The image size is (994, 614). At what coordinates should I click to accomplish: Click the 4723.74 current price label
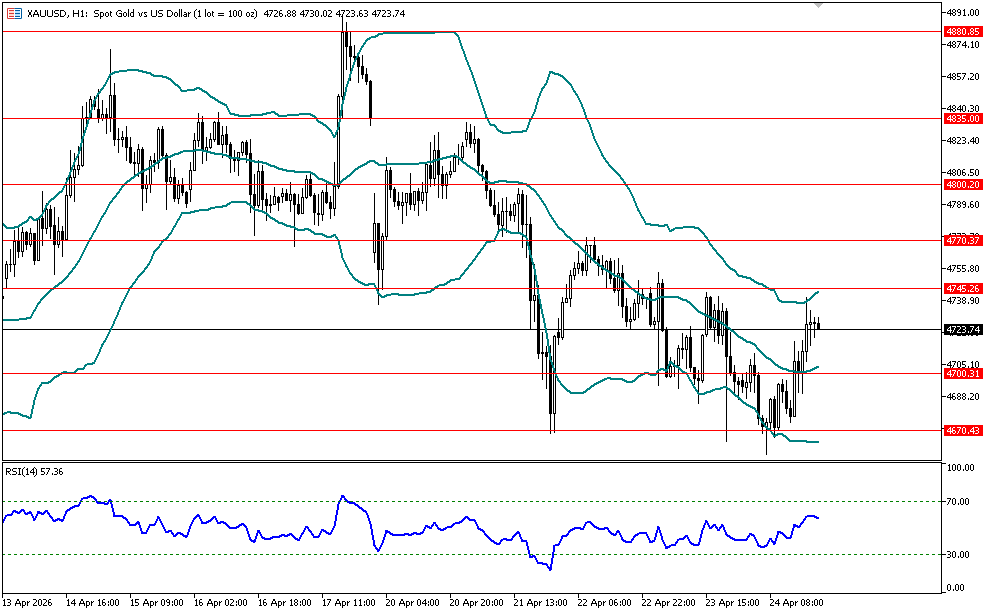(962, 329)
